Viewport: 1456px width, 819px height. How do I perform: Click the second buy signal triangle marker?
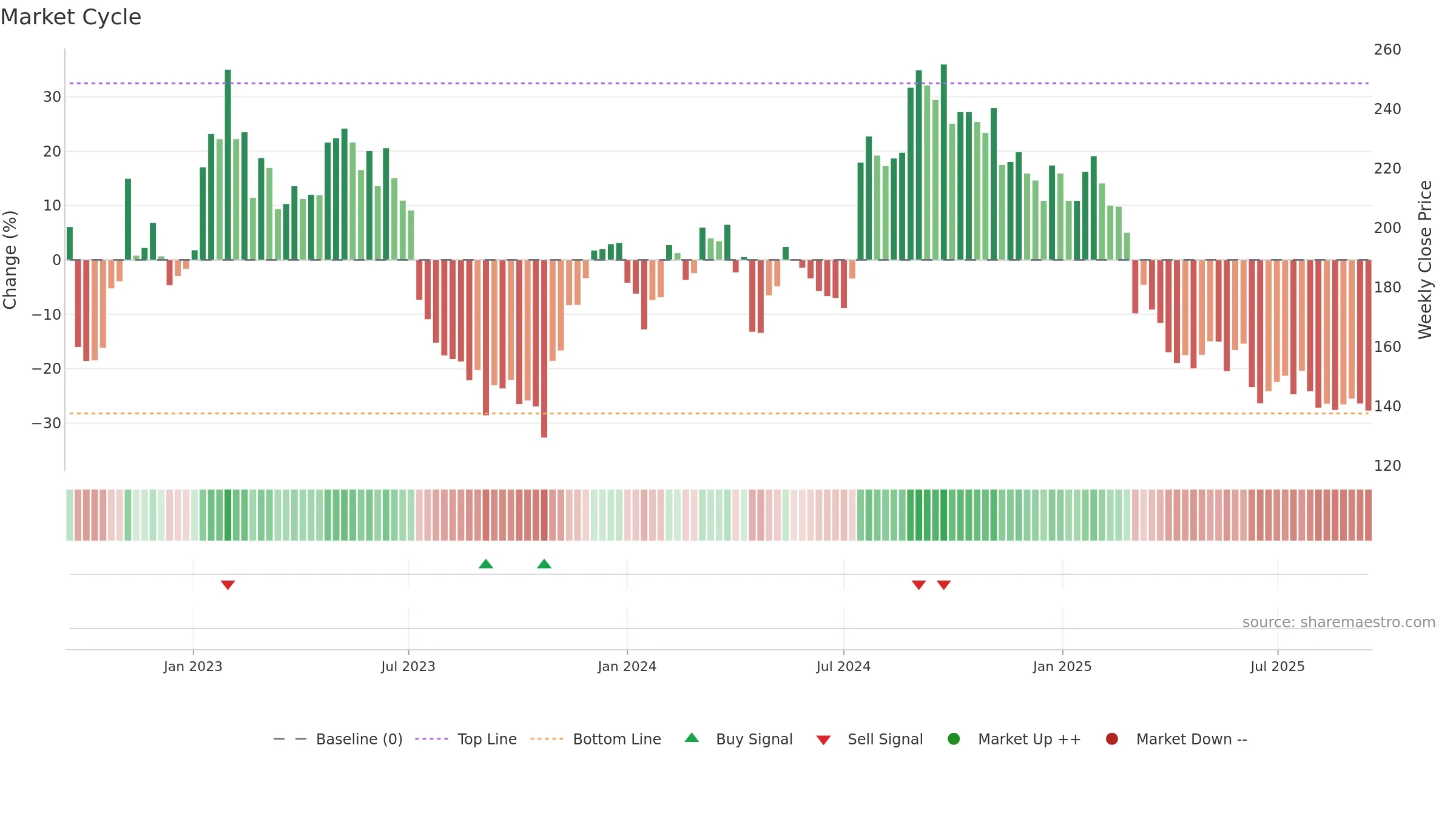[544, 564]
